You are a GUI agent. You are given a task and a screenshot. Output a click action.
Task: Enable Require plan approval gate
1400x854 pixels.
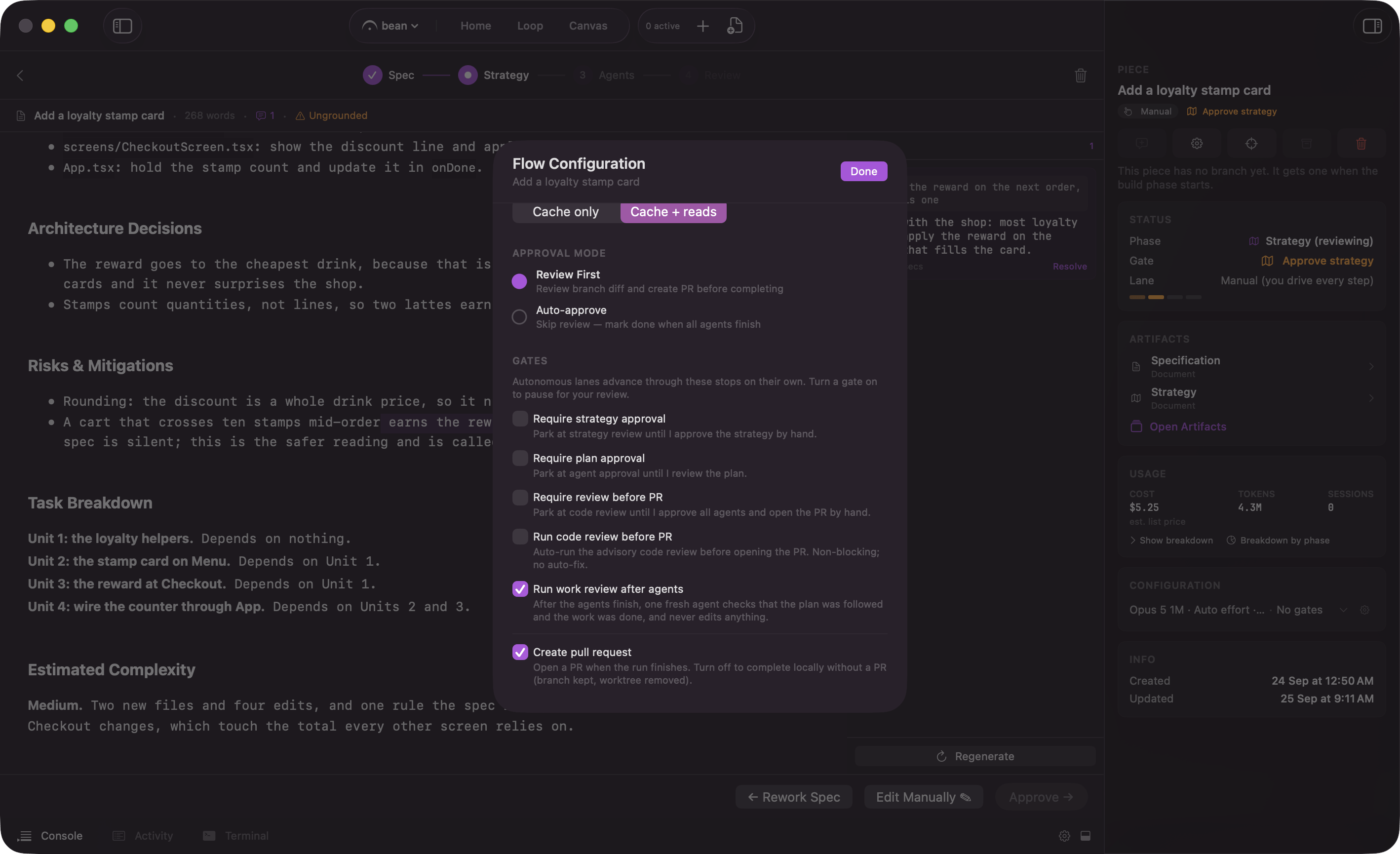coord(519,459)
